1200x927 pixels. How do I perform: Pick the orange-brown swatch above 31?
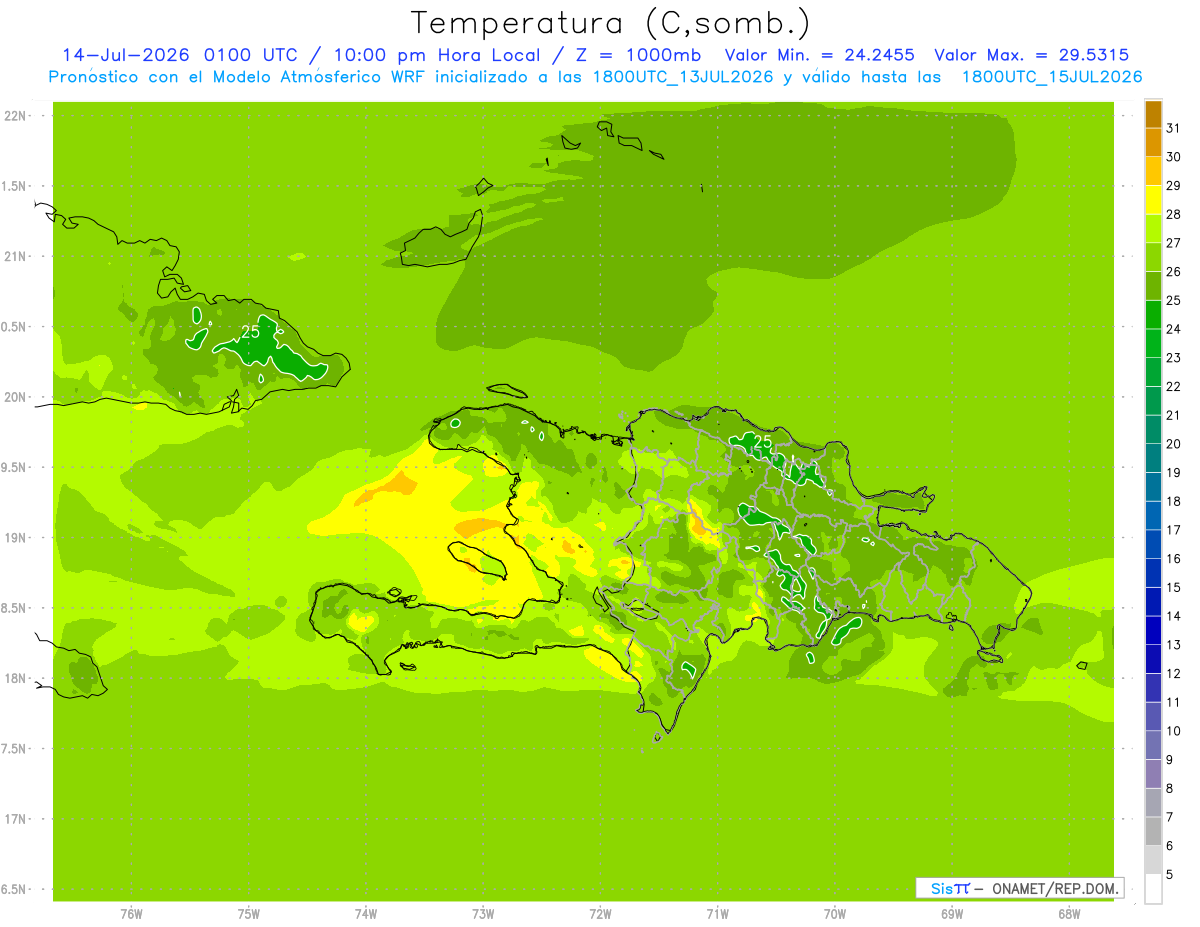click(x=1153, y=114)
